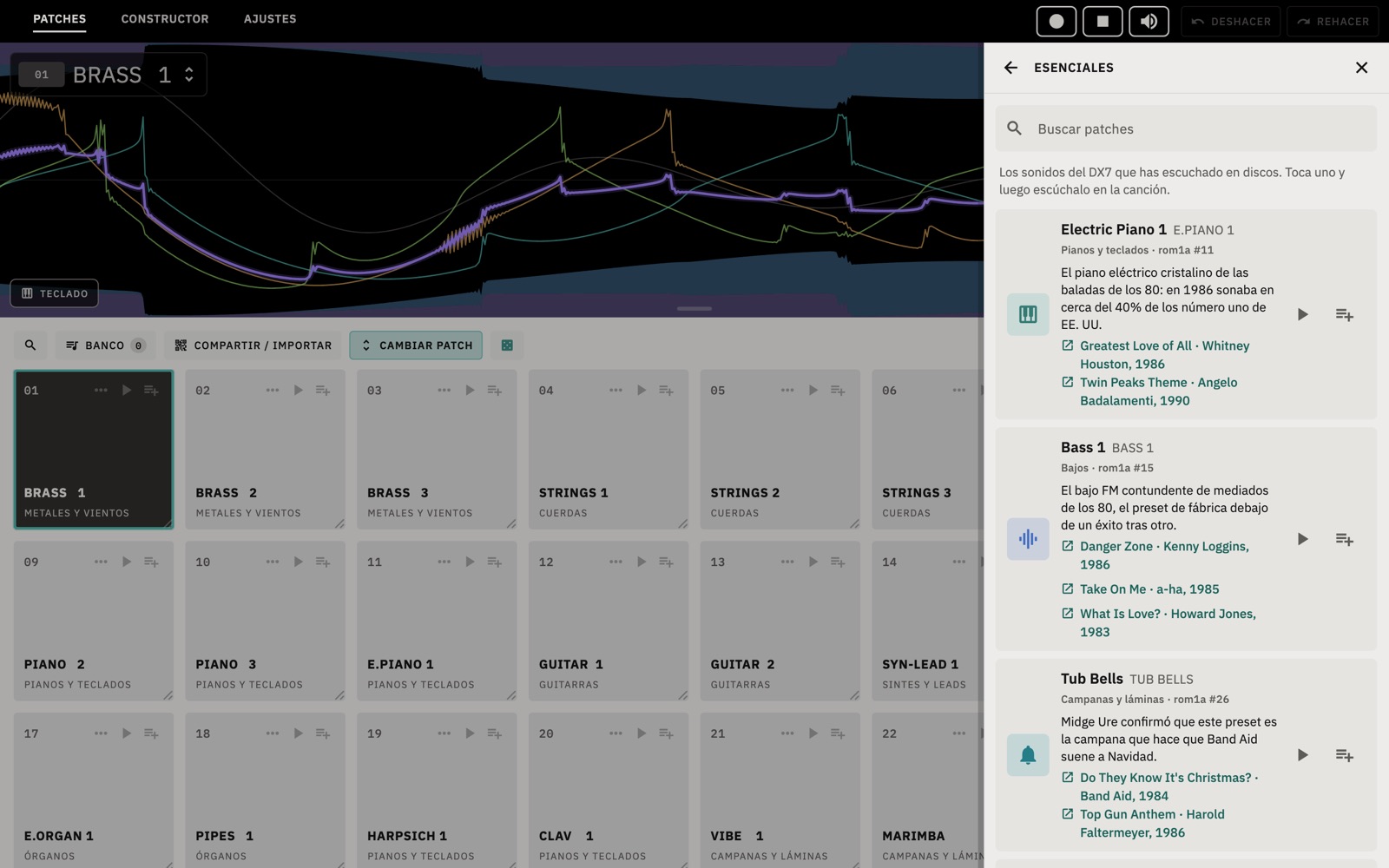The image size is (1389, 868).
Task: Play patch 19 HARPSICH 1 preview
Action: tap(470, 734)
